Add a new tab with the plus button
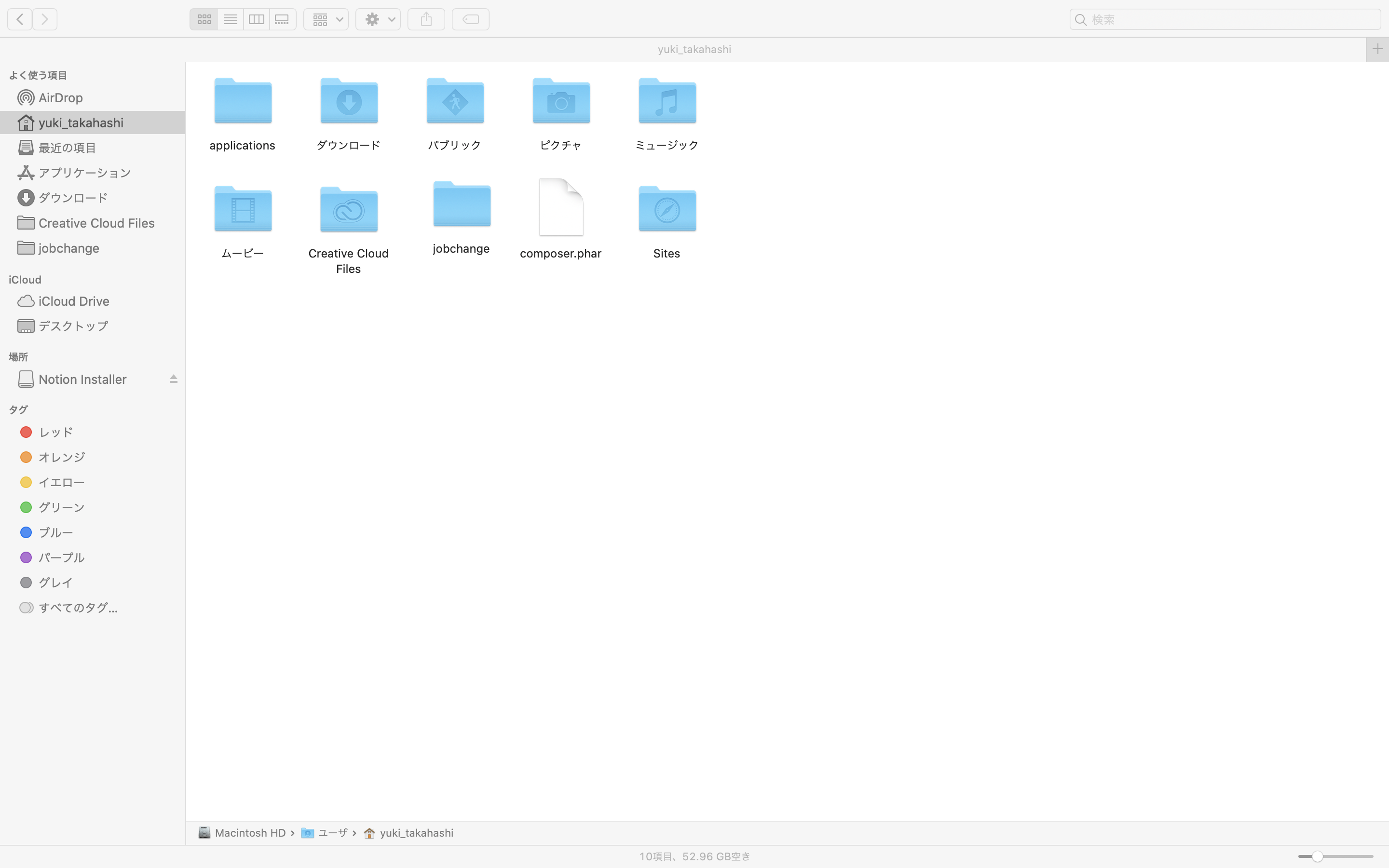The image size is (1389, 868). (1377, 49)
